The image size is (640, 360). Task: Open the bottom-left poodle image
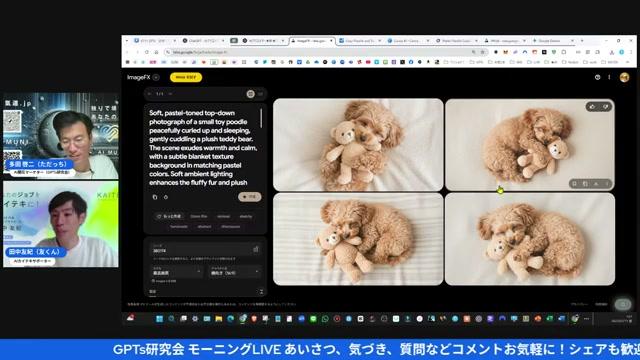click(358, 239)
